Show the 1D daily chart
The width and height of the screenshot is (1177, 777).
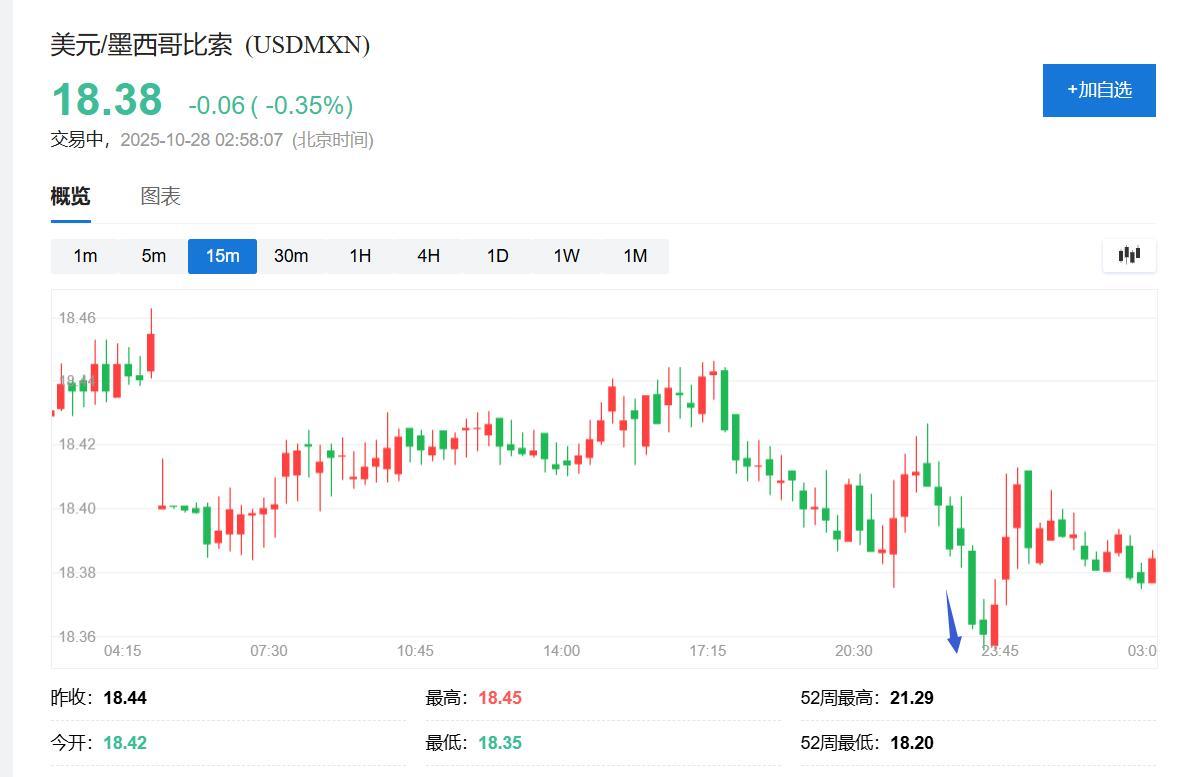[x=497, y=256]
